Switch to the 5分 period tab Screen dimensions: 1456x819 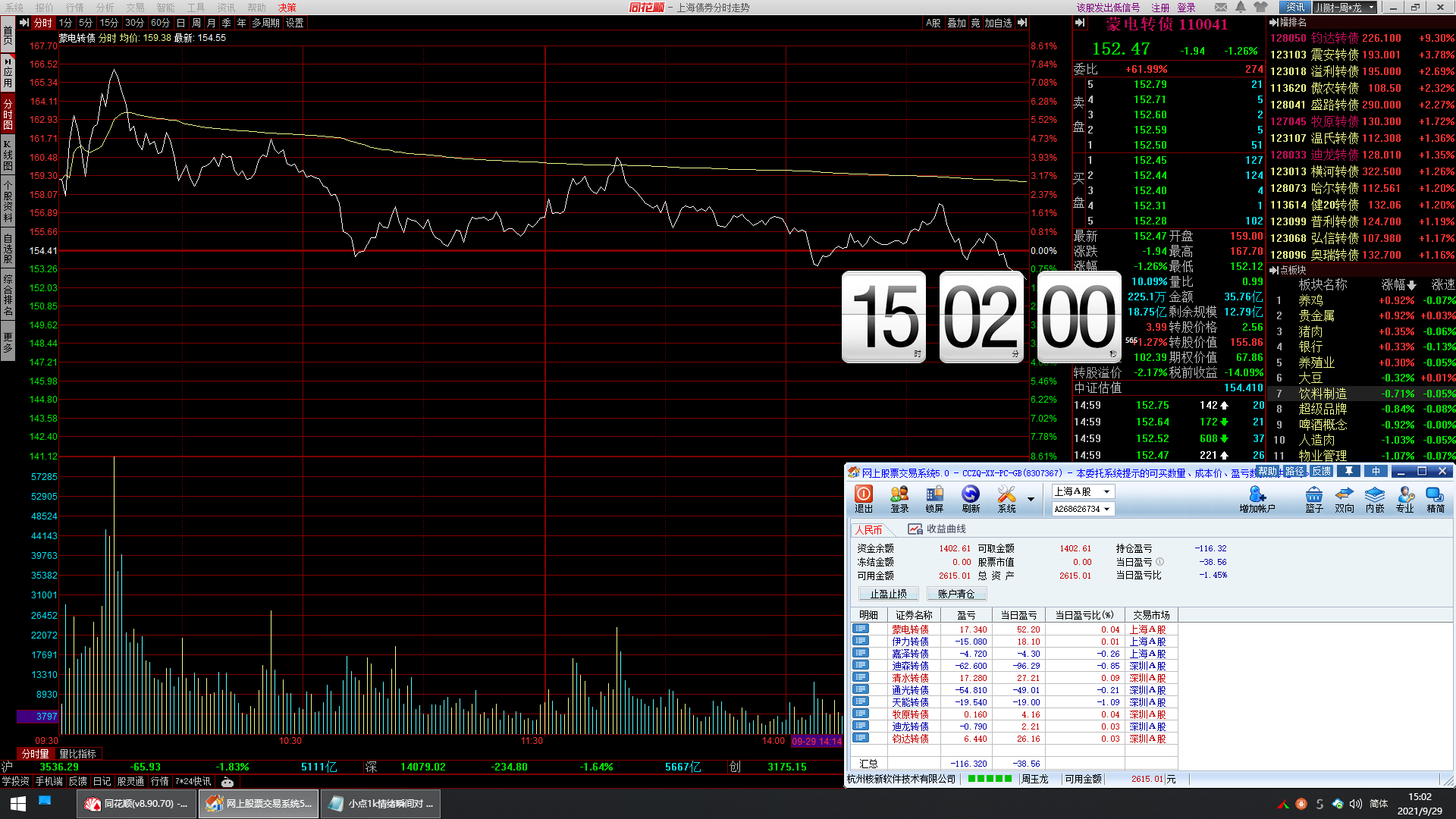click(x=86, y=23)
